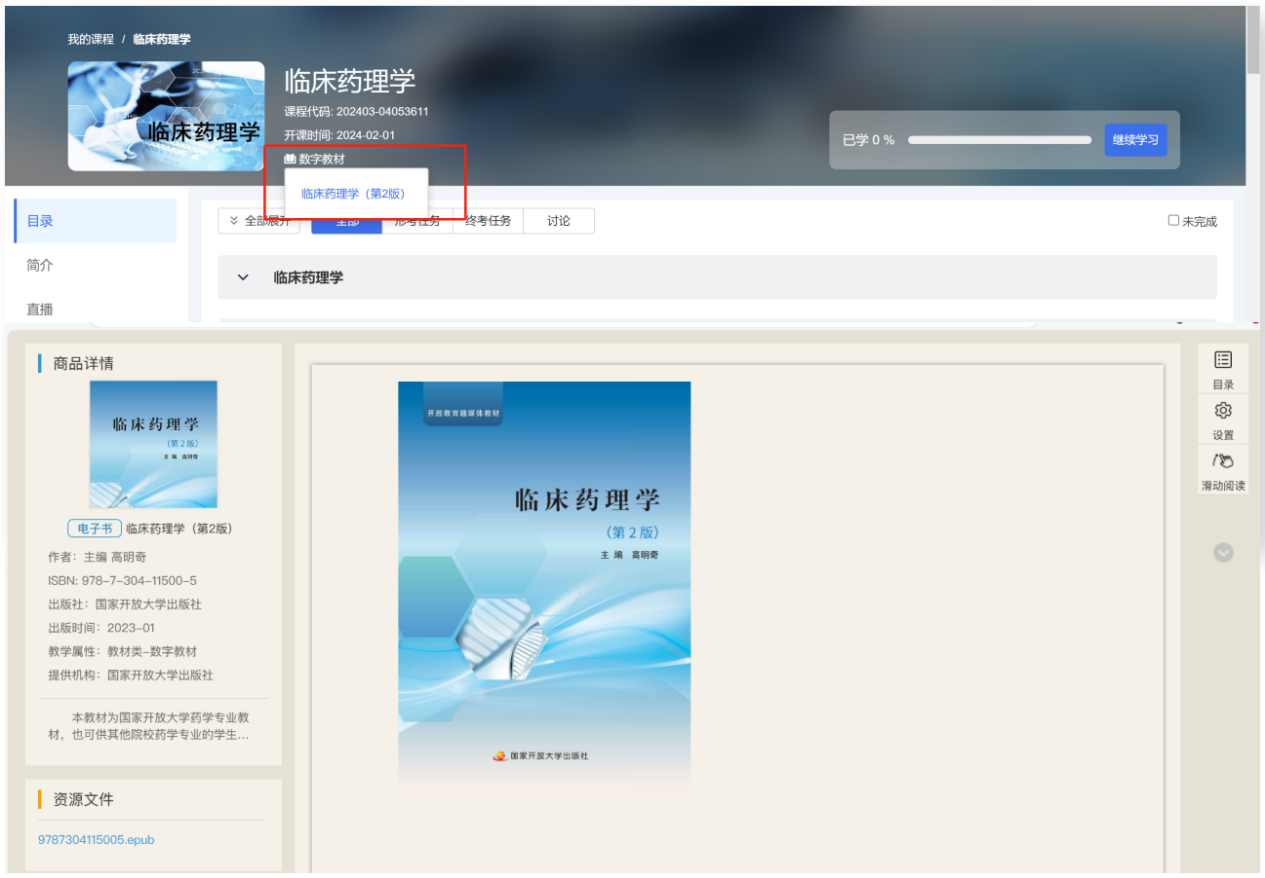The width and height of the screenshot is (1265, 878).
Task: Click the small book cover thumbnail in 商品详情
Action: coord(153,444)
